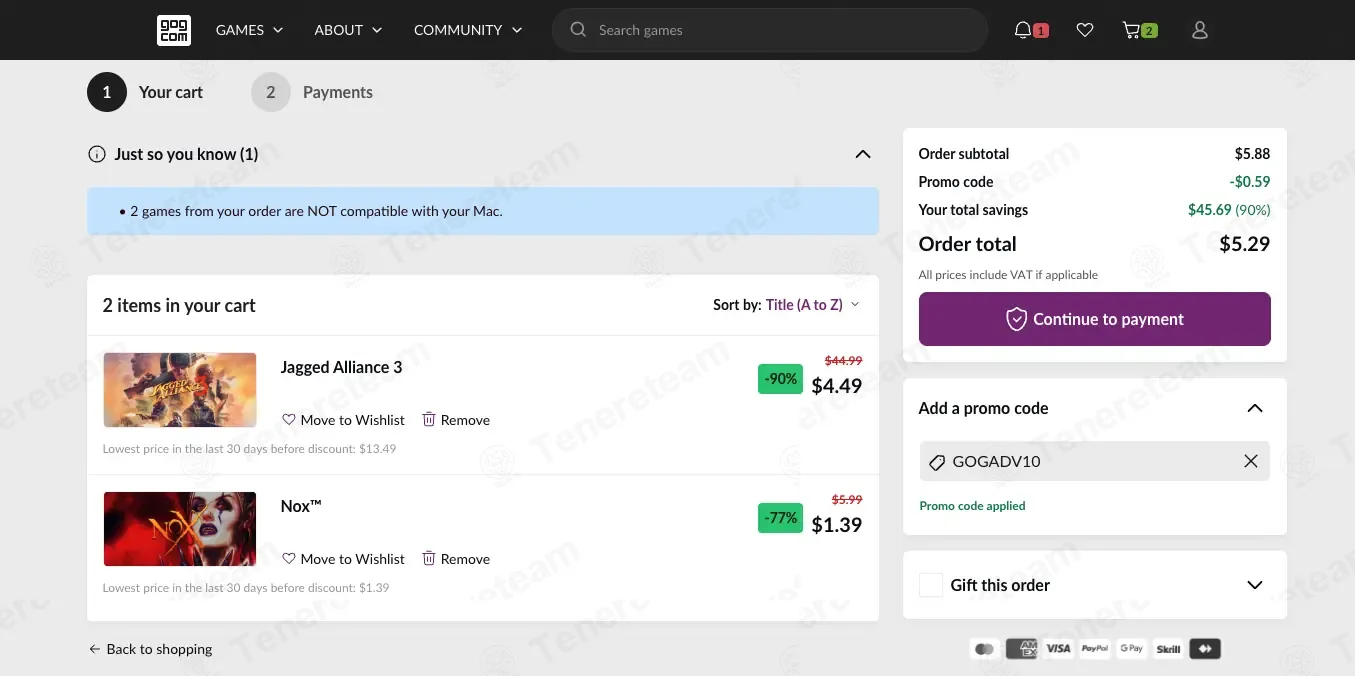The width and height of the screenshot is (1355, 676).
Task: Click the trash icon for Jagged Alliance 3
Action: (429, 419)
